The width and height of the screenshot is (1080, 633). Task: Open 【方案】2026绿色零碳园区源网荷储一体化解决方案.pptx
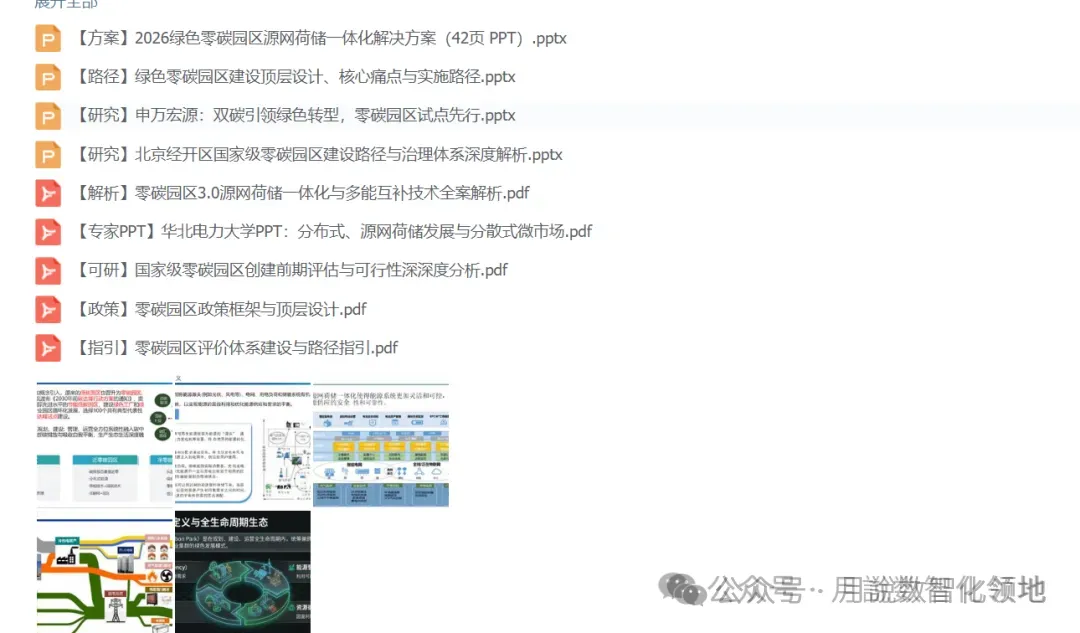(x=320, y=38)
